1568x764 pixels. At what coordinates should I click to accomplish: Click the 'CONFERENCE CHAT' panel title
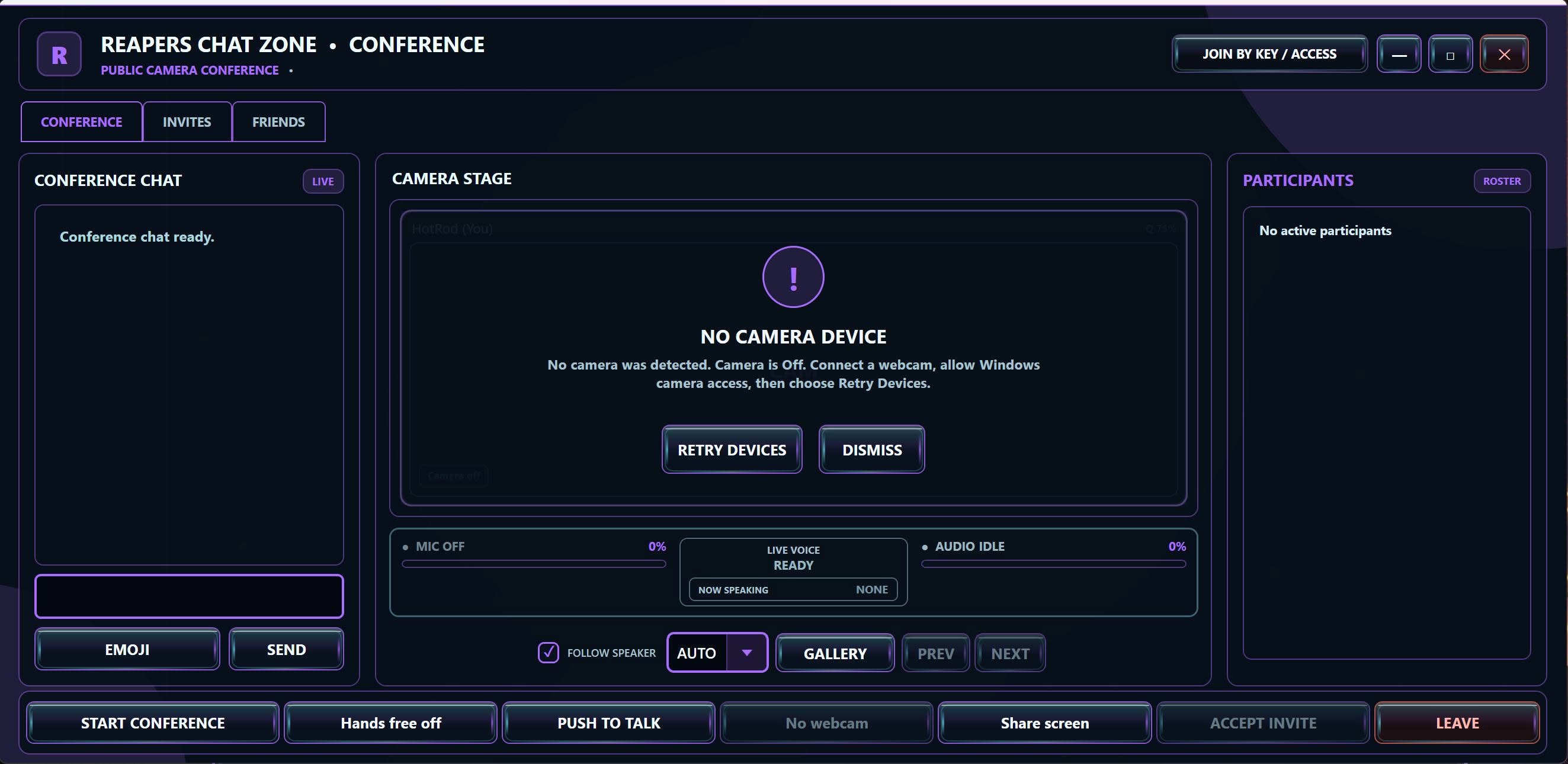pyautogui.click(x=108, y=180)
